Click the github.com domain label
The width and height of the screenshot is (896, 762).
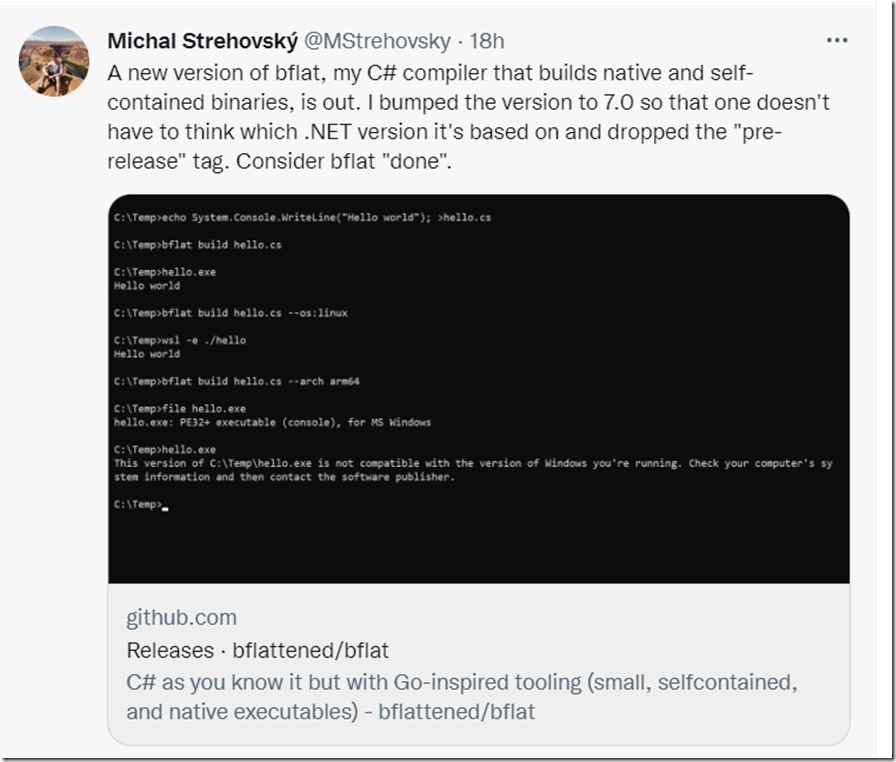[x=181, y=618]
